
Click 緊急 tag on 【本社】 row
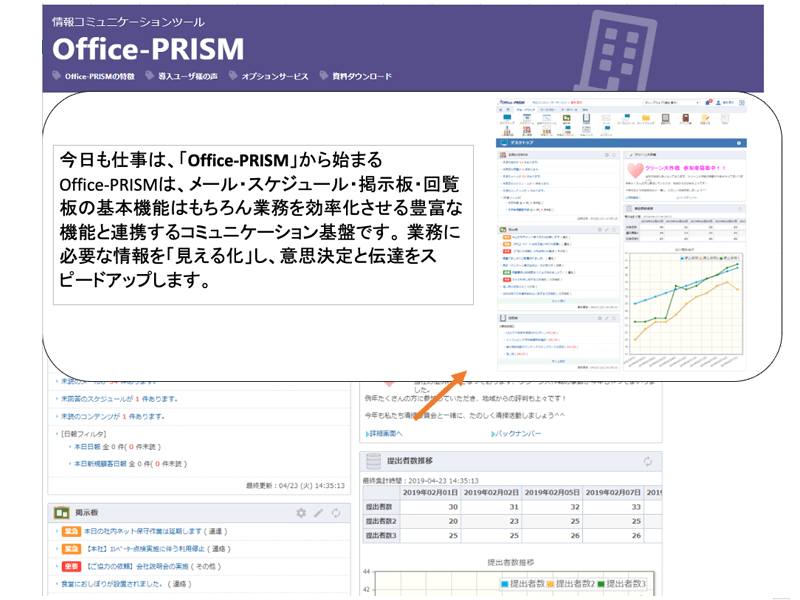71,549
